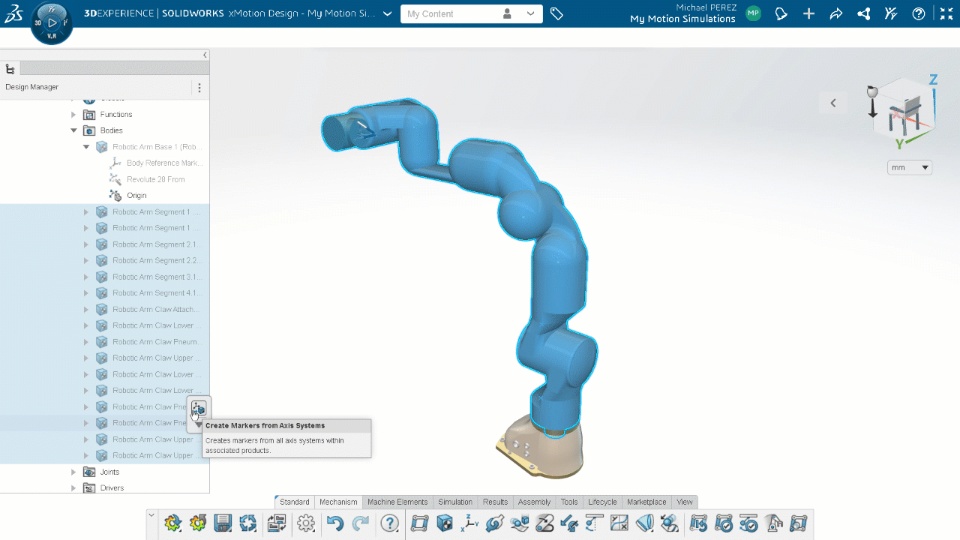Collapse the Design Manager side panel
Image resolution: width=960 pixels, height=540 pixels.
(204, 55)
